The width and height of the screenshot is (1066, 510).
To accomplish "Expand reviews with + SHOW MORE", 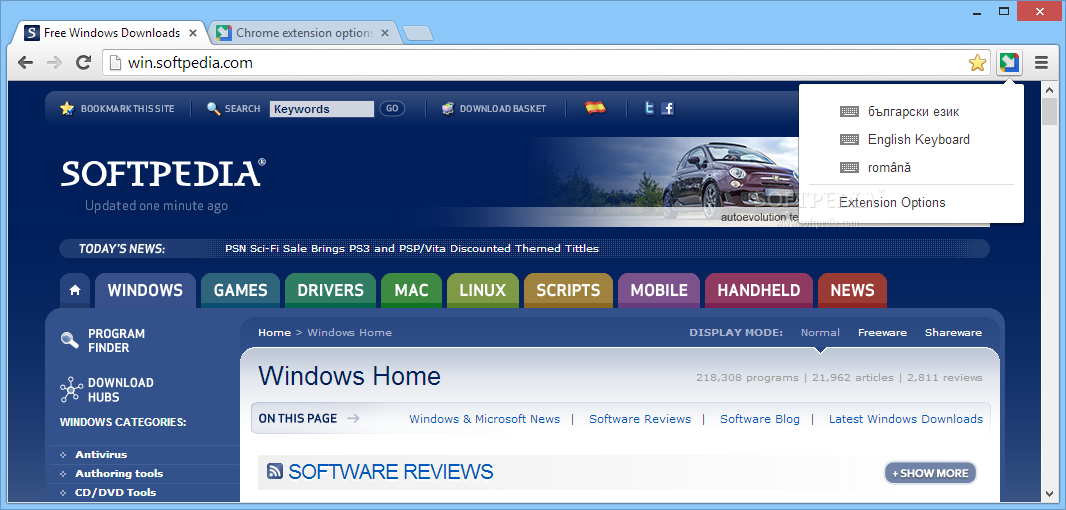I will 930,473.
